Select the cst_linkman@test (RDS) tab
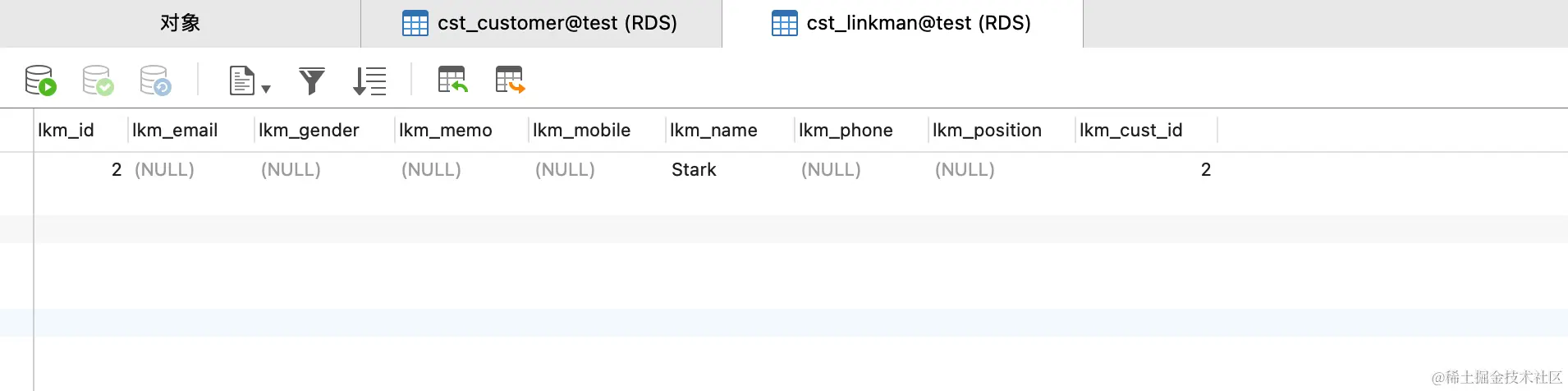 (902, 23)
